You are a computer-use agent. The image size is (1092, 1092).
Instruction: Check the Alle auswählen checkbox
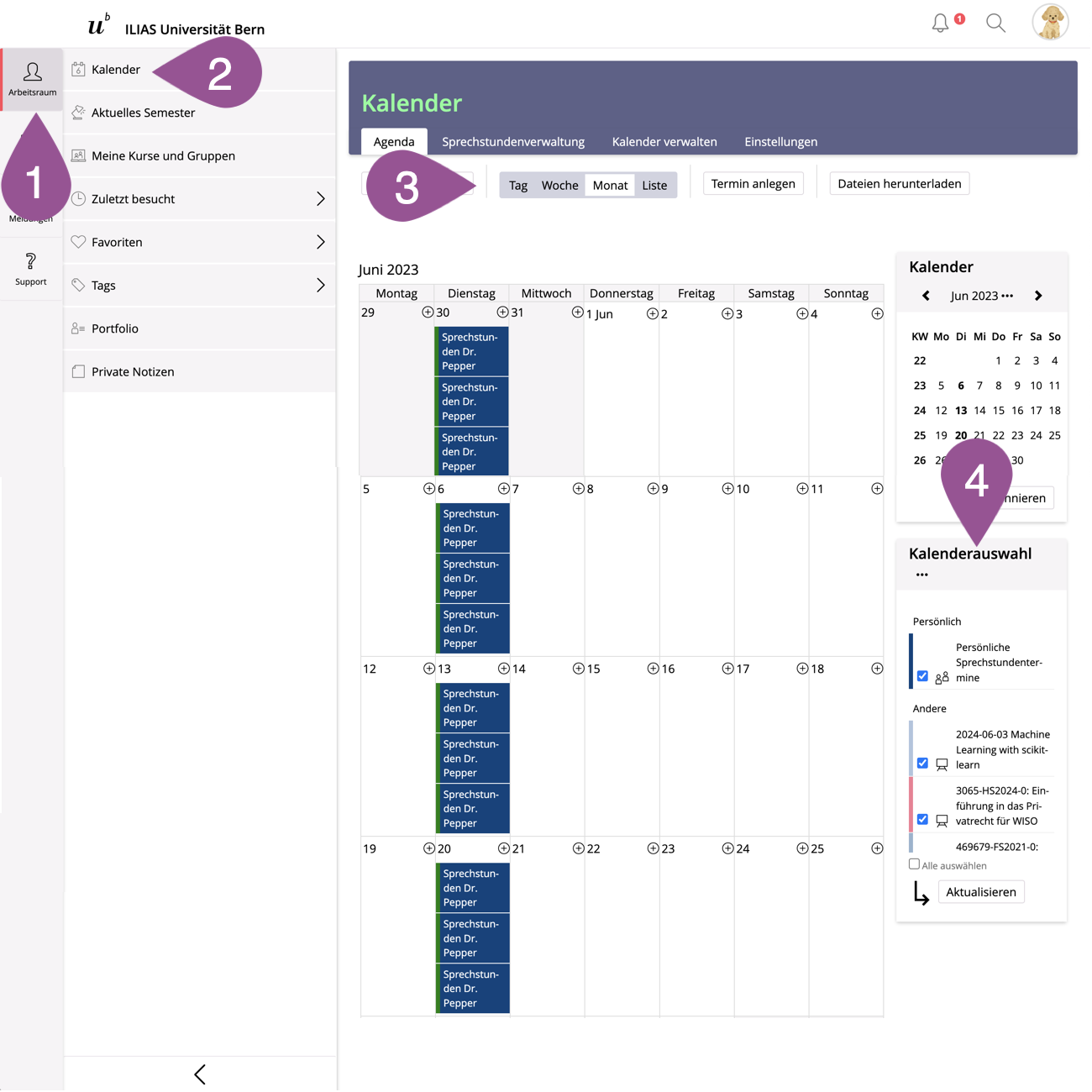[914, 864]
